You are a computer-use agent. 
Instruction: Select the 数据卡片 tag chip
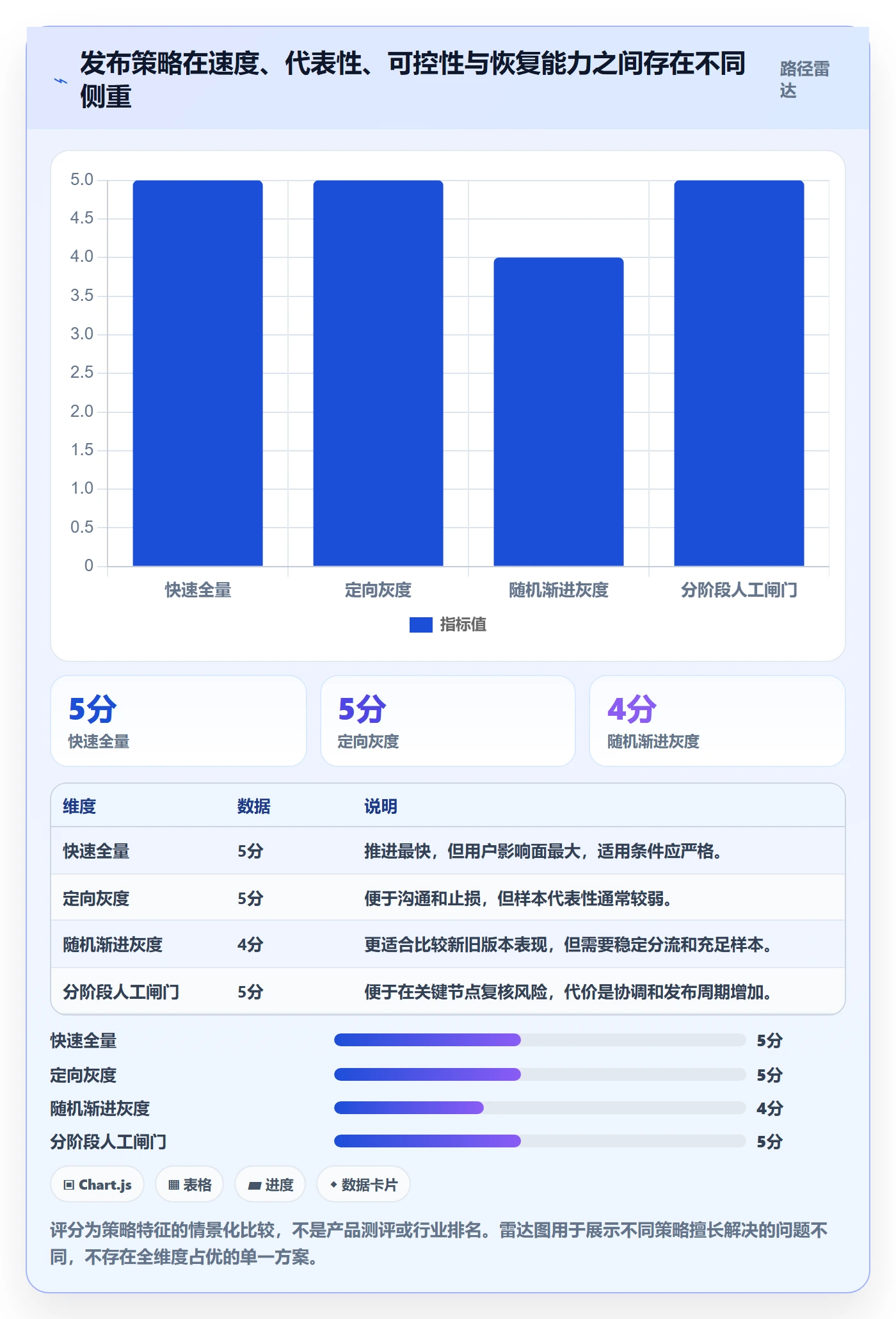point(364,1185)
